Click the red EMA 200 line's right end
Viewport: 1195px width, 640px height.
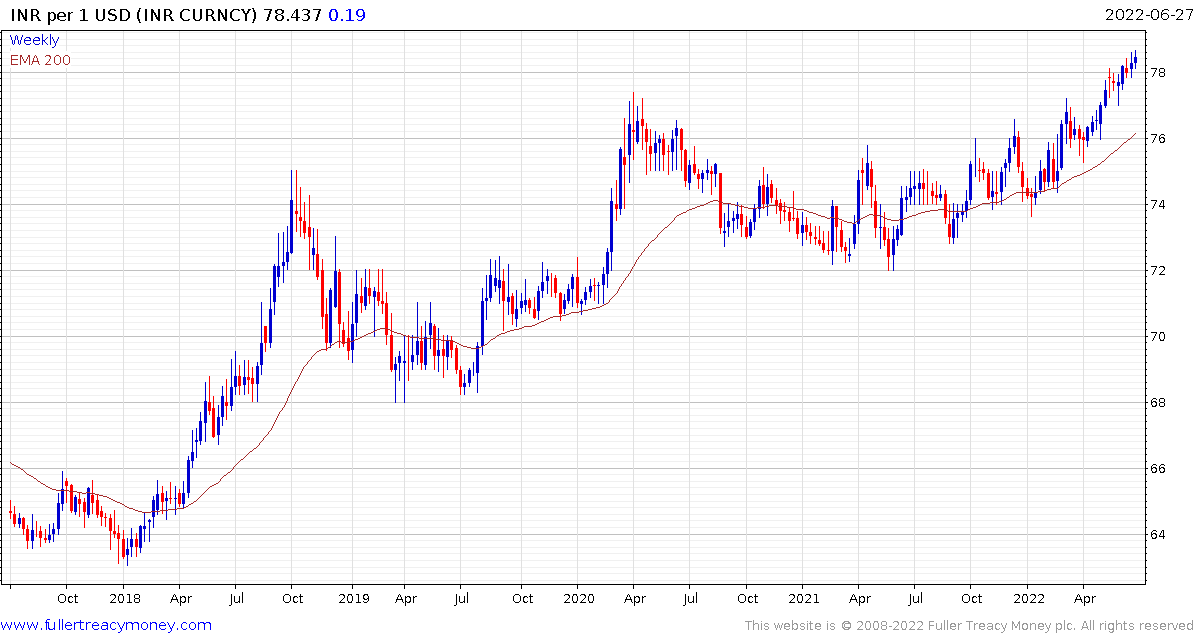pos(1136,133)
